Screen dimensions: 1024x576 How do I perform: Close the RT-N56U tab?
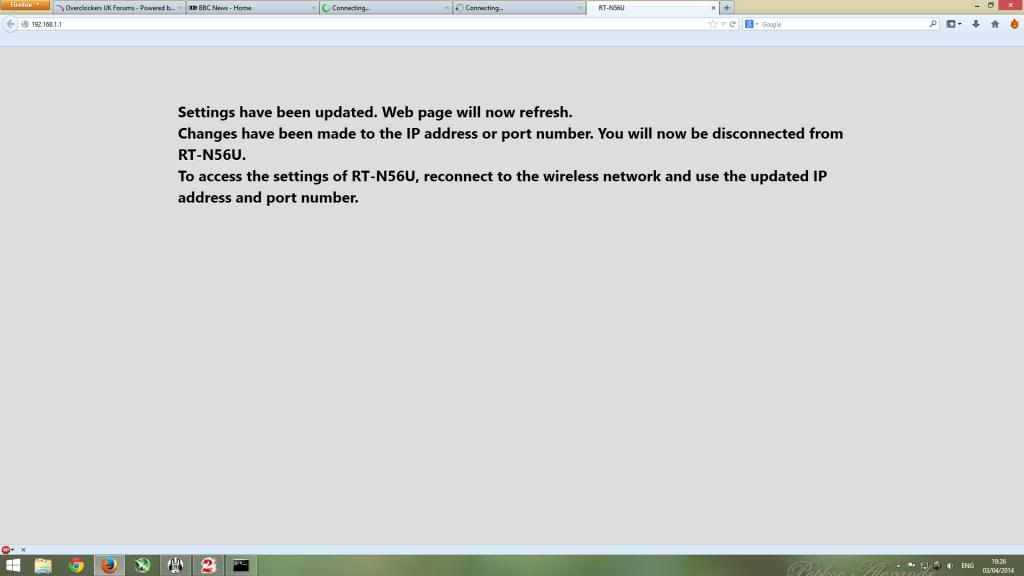(x=713, y=8)
